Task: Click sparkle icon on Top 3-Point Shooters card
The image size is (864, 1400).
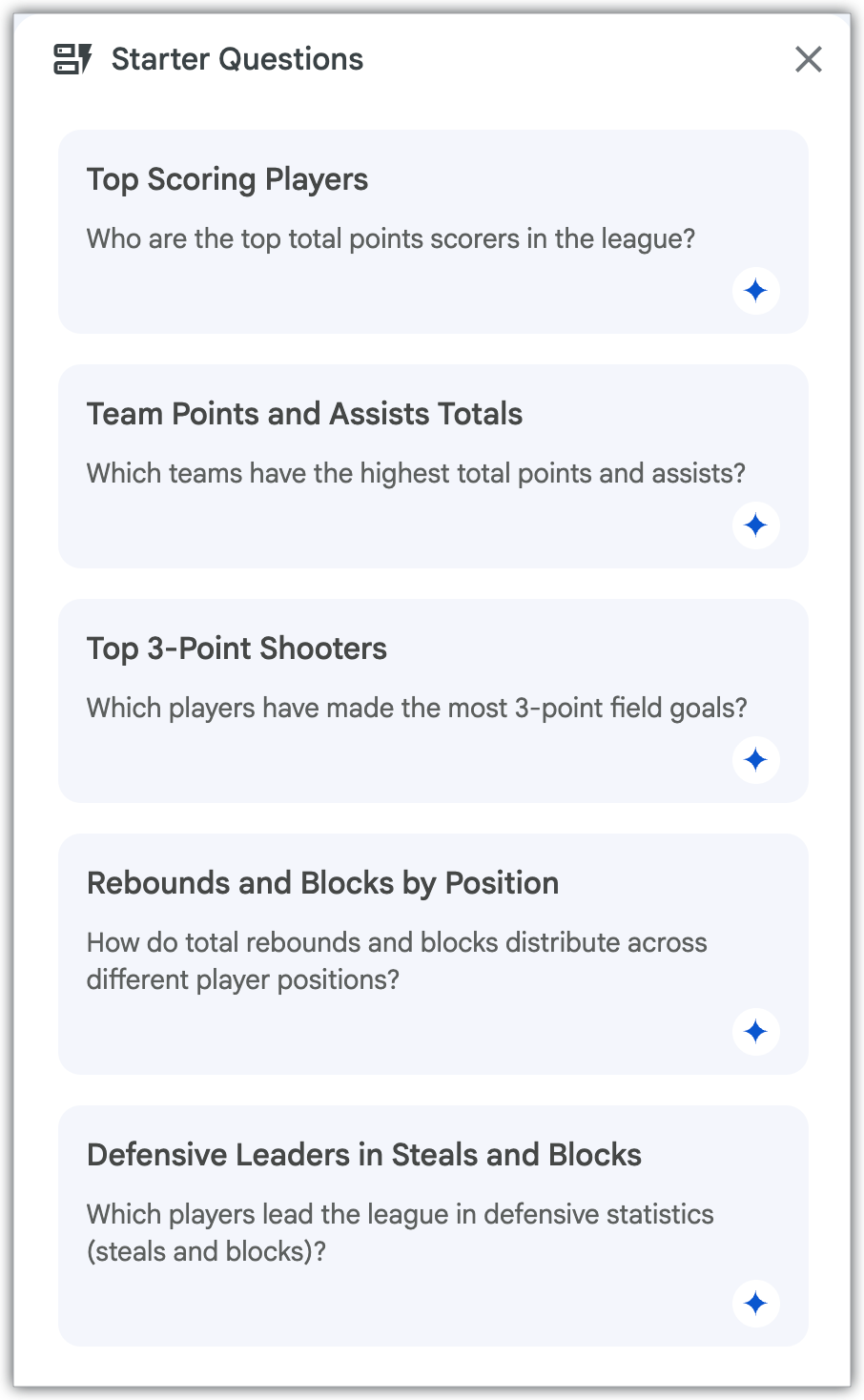Action: (756, 760)
